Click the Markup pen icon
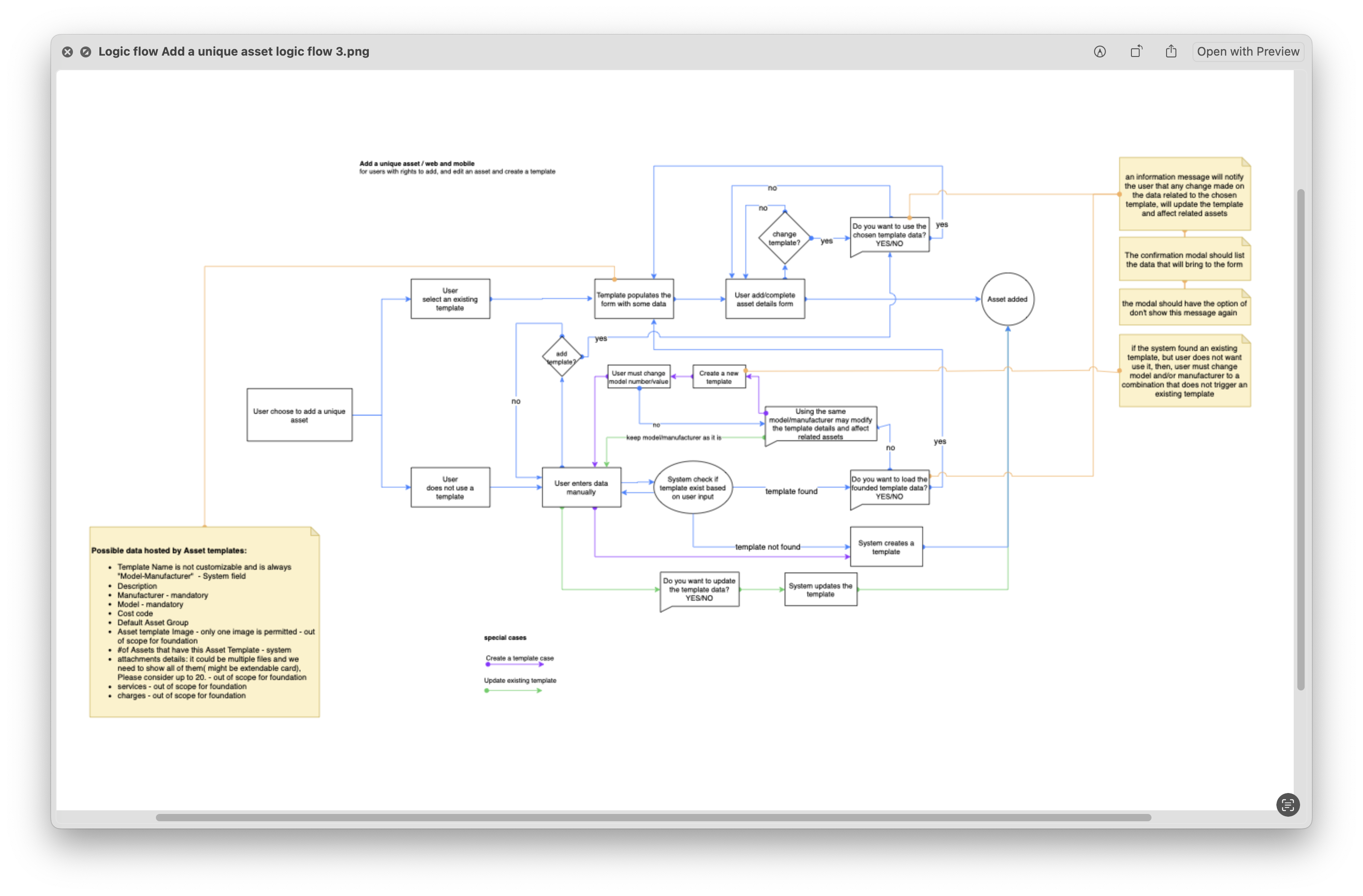This screenshot has height=896, width=1363. click(x=1100, y=51)
